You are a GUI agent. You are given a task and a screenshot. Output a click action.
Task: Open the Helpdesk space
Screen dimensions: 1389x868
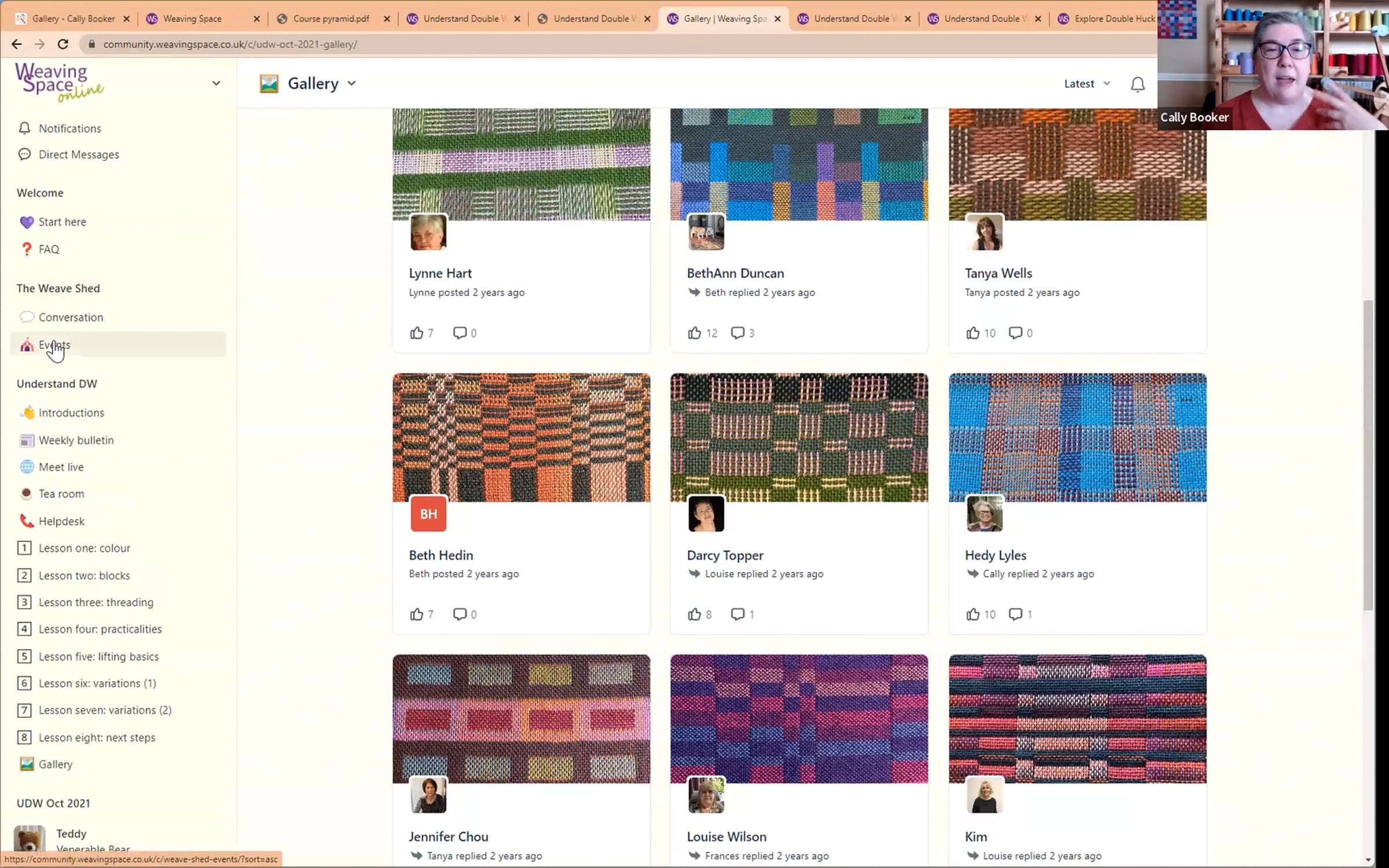(x=118, y=521)
